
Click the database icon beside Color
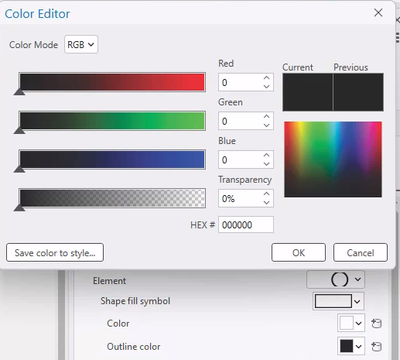pyautogui.click(x=376, y=323)
